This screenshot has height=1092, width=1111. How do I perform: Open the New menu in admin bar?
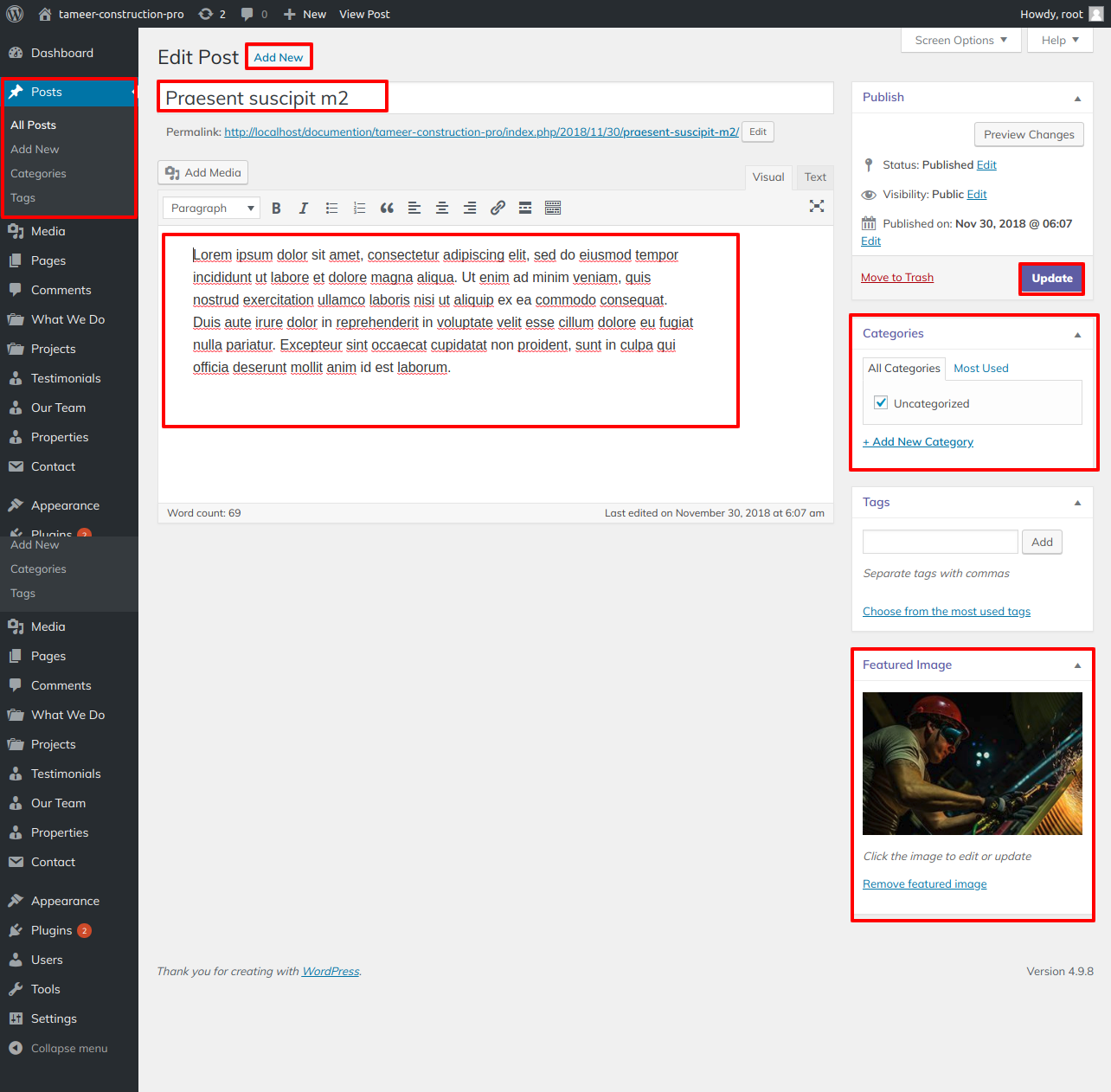[x=305, y=14]
